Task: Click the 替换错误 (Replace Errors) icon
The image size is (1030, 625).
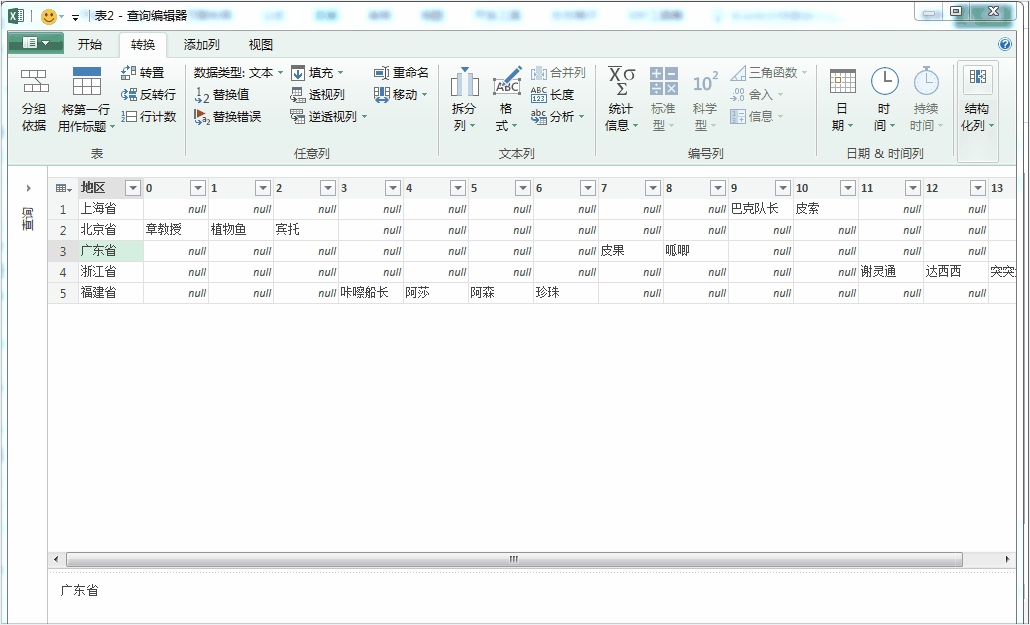Action: [202, 117]
